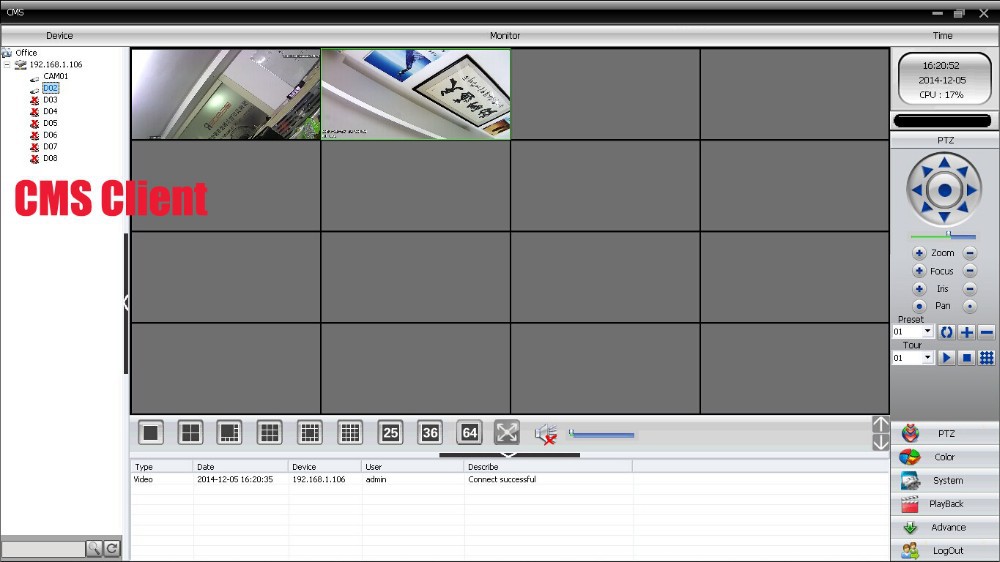Open PlayBack
Screen dimensions: 1000x562
click(x=945, y=504)
